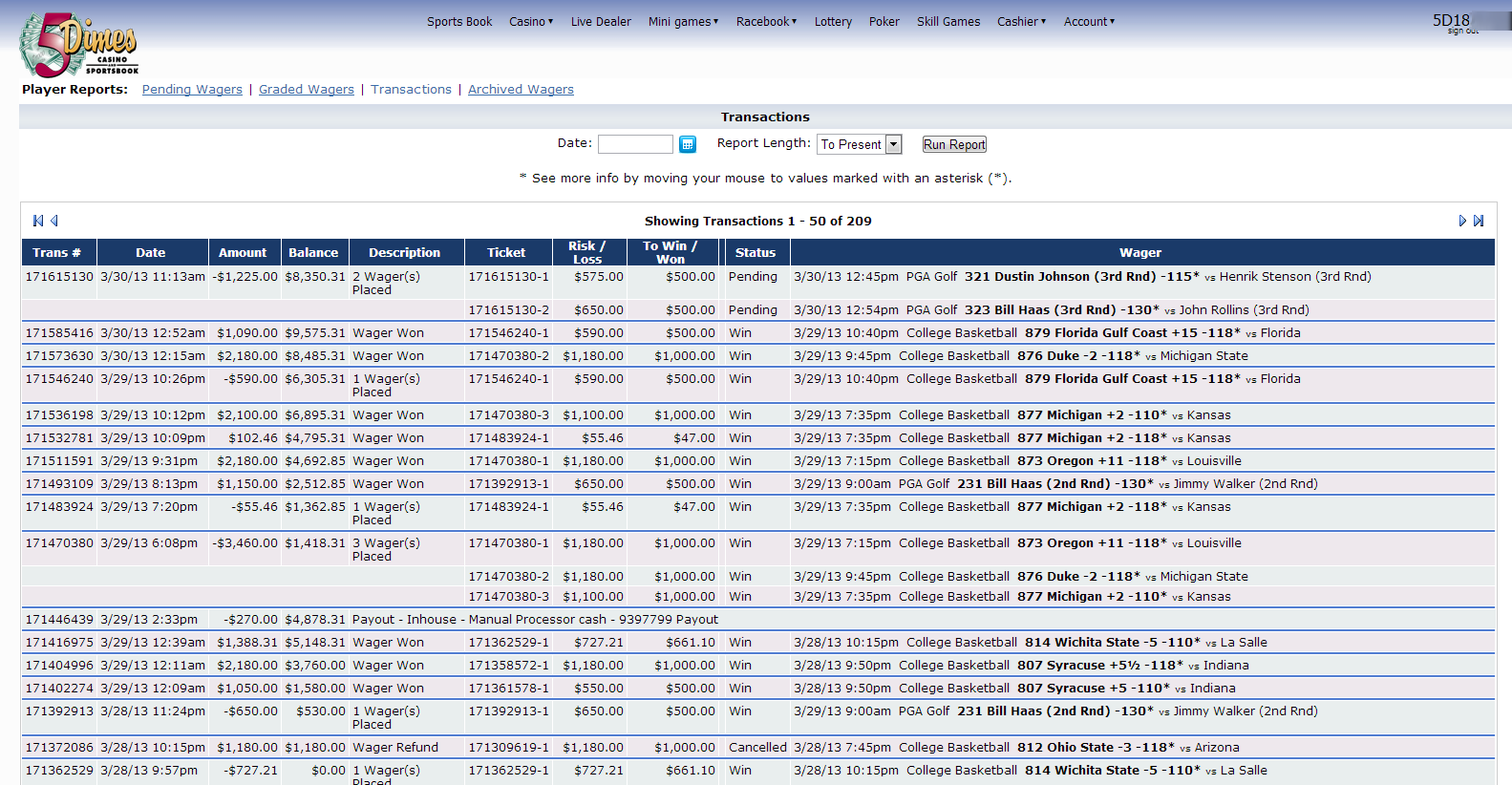This screenshot has height=785, width=1512.
Task: Click the Bill Haas (3rd Rnd) -130* wager
Action: click(1062, 310)
